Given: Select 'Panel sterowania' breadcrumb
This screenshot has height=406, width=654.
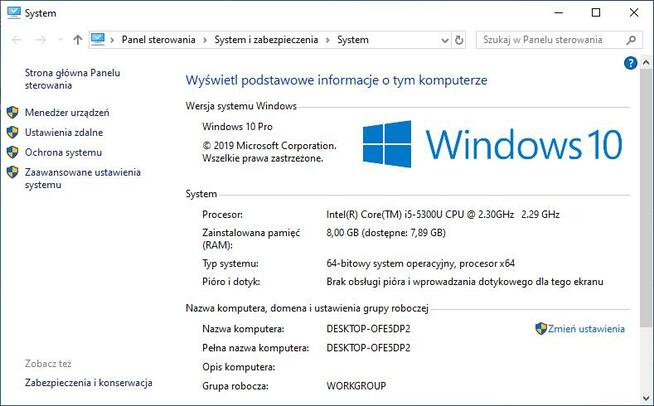Looking at the screenshot, I should tap(158, 40).
